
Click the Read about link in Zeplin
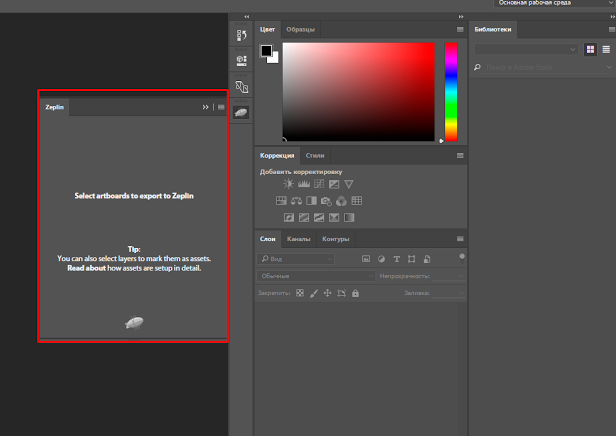click(x=86, y=268)
